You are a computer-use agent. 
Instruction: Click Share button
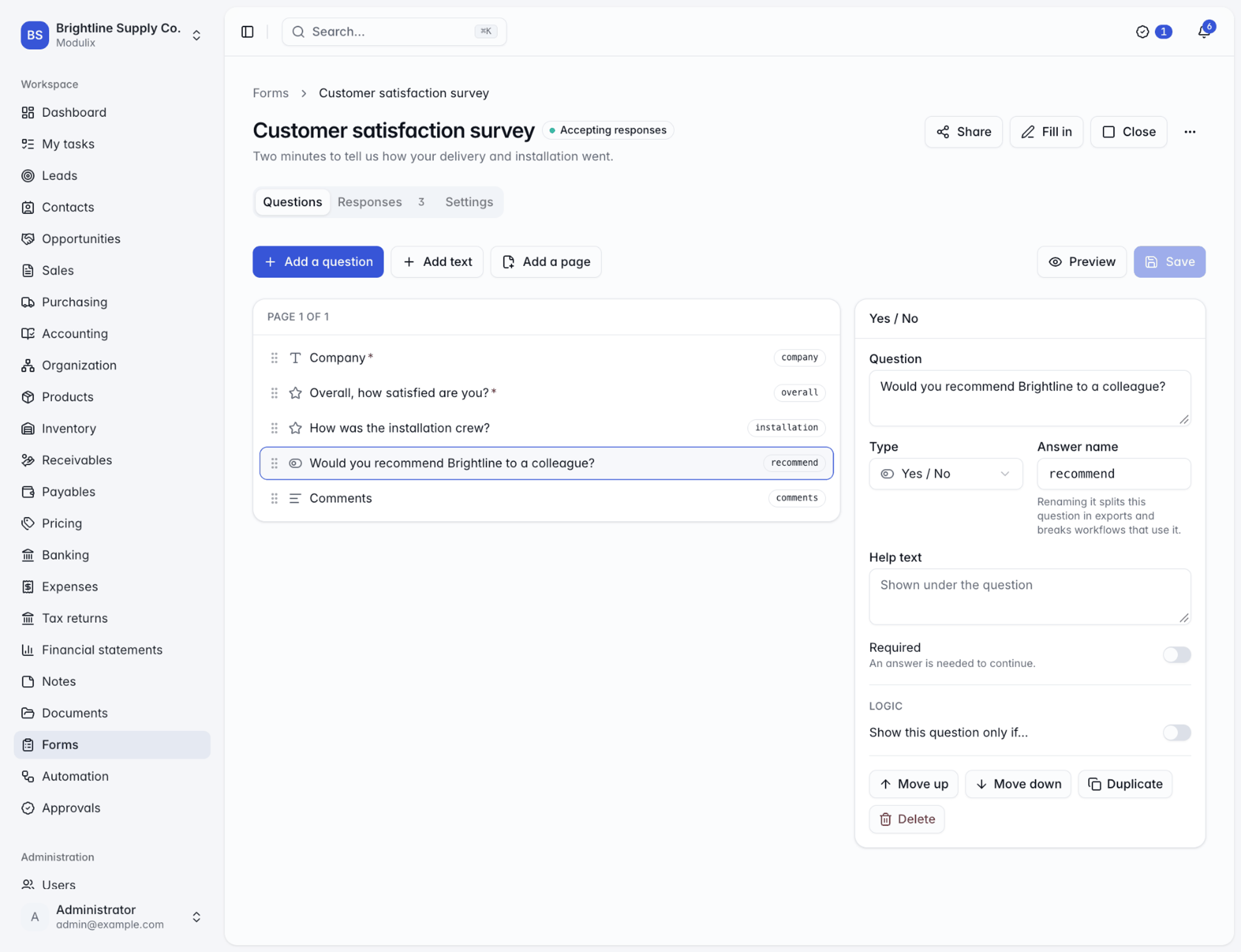point(963,132)
